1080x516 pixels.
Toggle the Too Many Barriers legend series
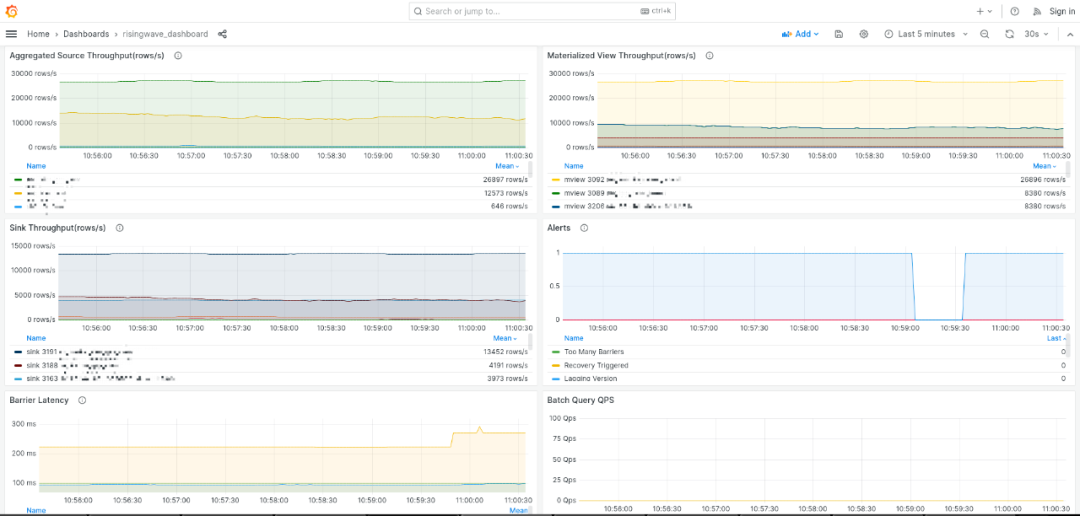point(596,352)
